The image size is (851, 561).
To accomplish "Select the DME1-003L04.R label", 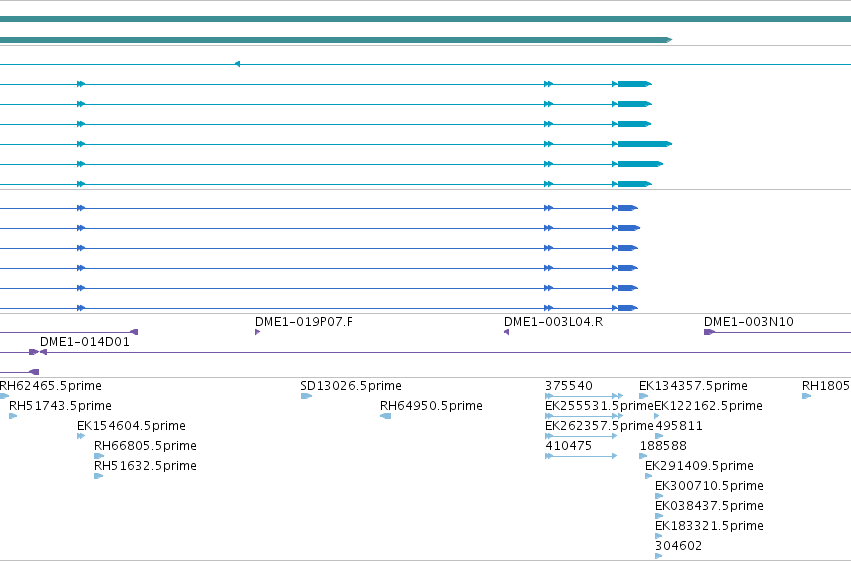I will pyautogui.click(x=553, y=322).
